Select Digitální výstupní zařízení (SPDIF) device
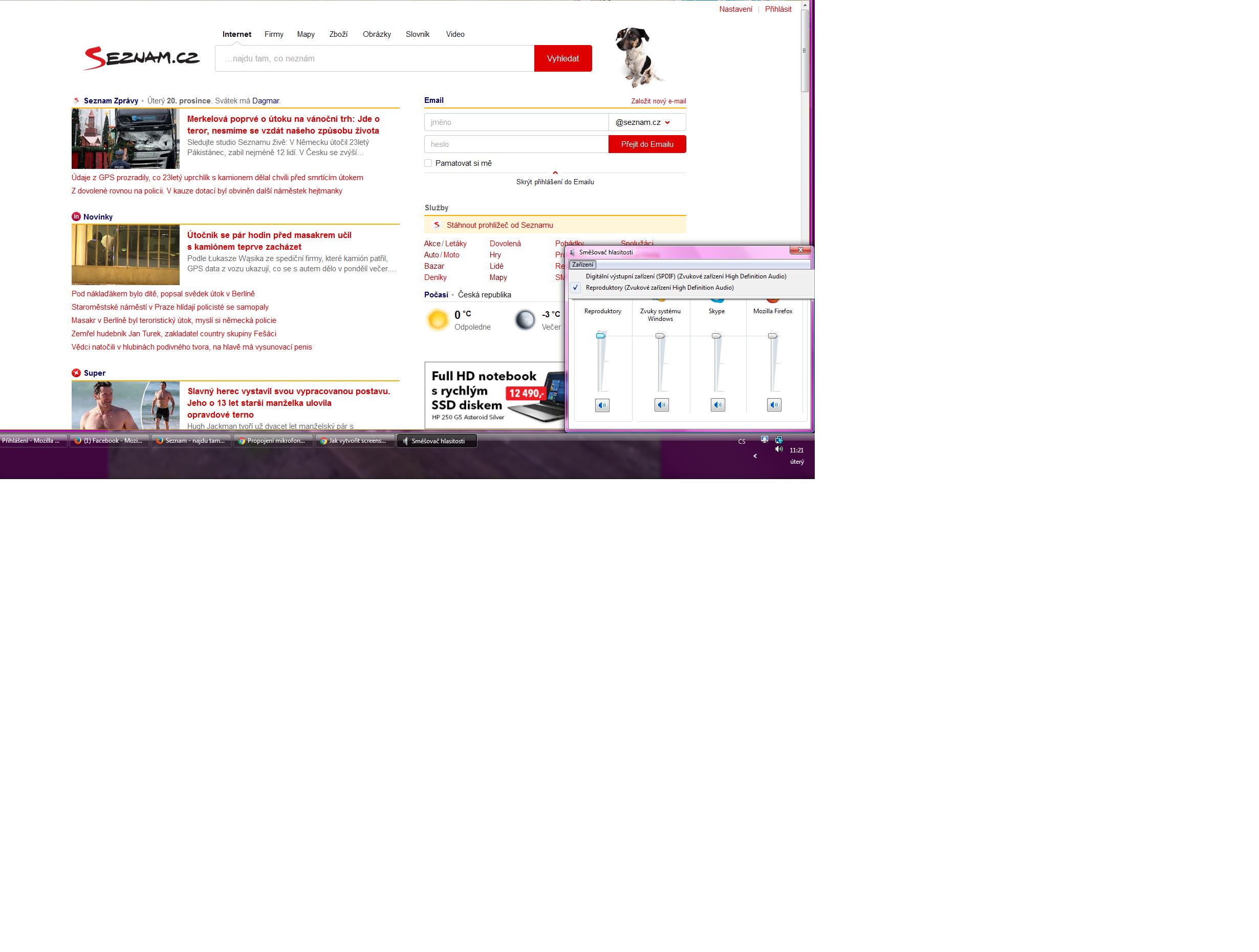1259x952 pixels. pyautogui.click(x=685, y=276)
